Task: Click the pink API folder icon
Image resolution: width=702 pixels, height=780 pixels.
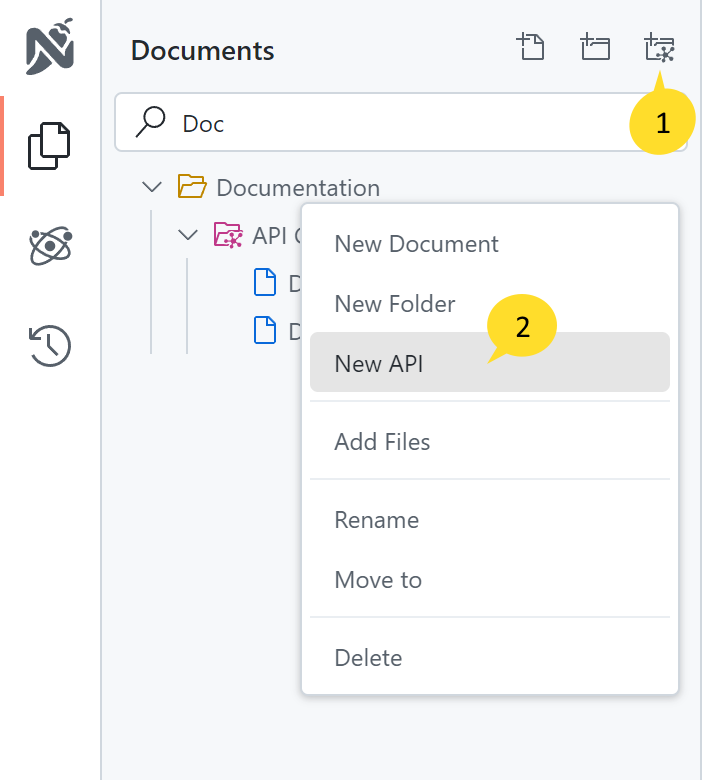Action: click(x=227, y=235)
